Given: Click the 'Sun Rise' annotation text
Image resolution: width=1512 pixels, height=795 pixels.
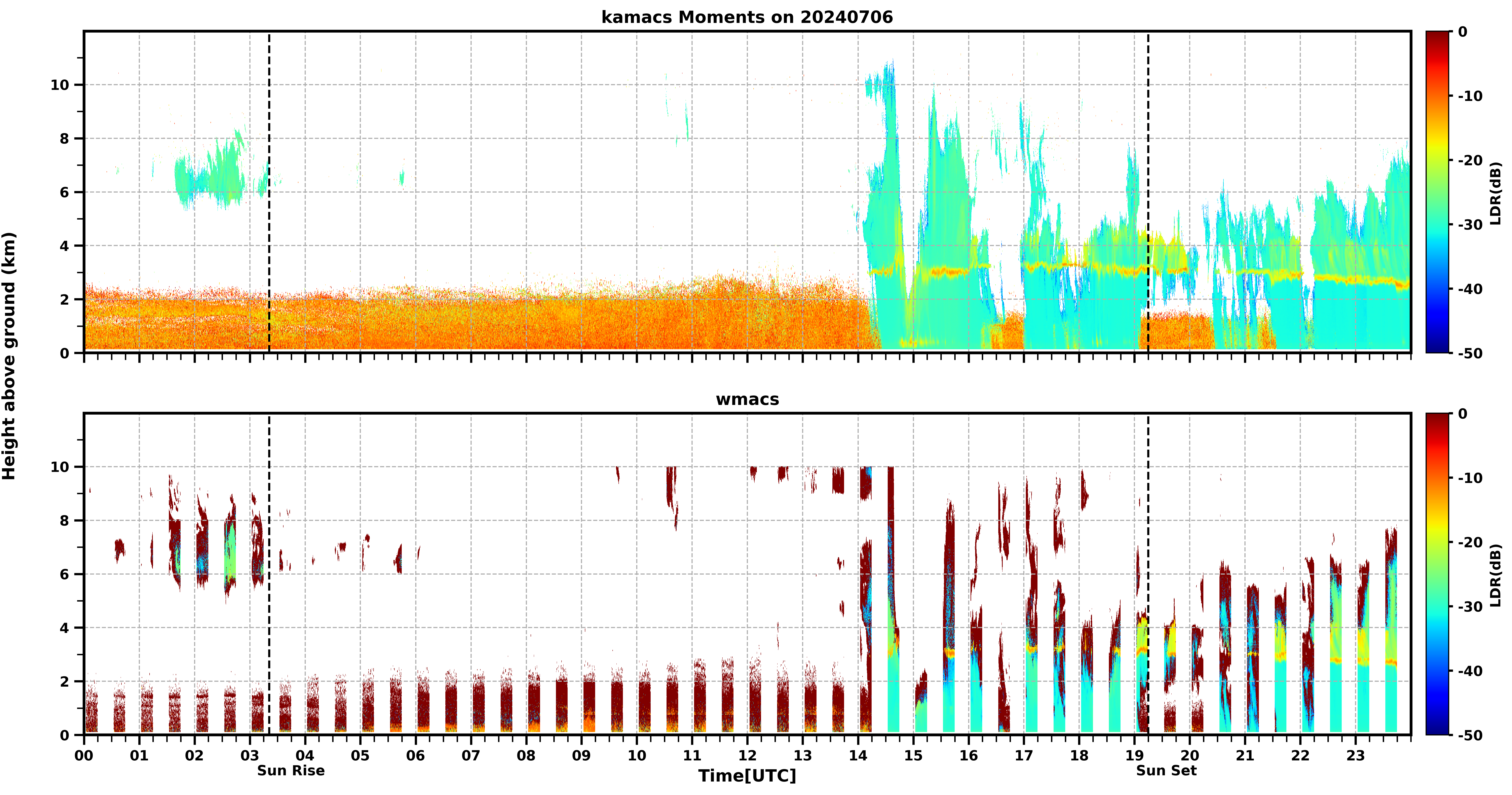Looking at the screenshot, I should tap(291, 770).
